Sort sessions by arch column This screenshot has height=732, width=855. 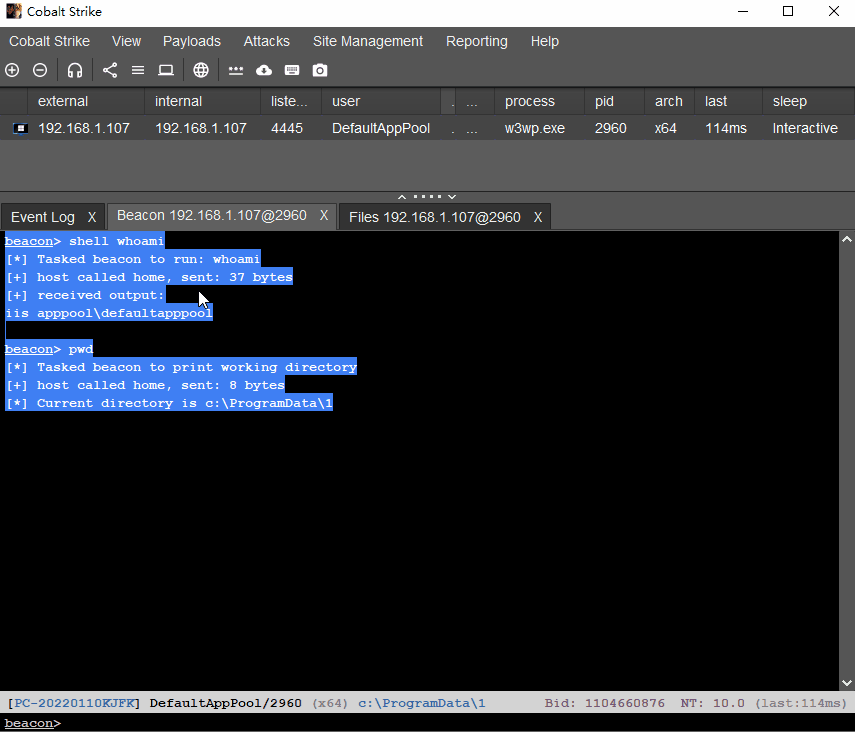coord(670,101)
